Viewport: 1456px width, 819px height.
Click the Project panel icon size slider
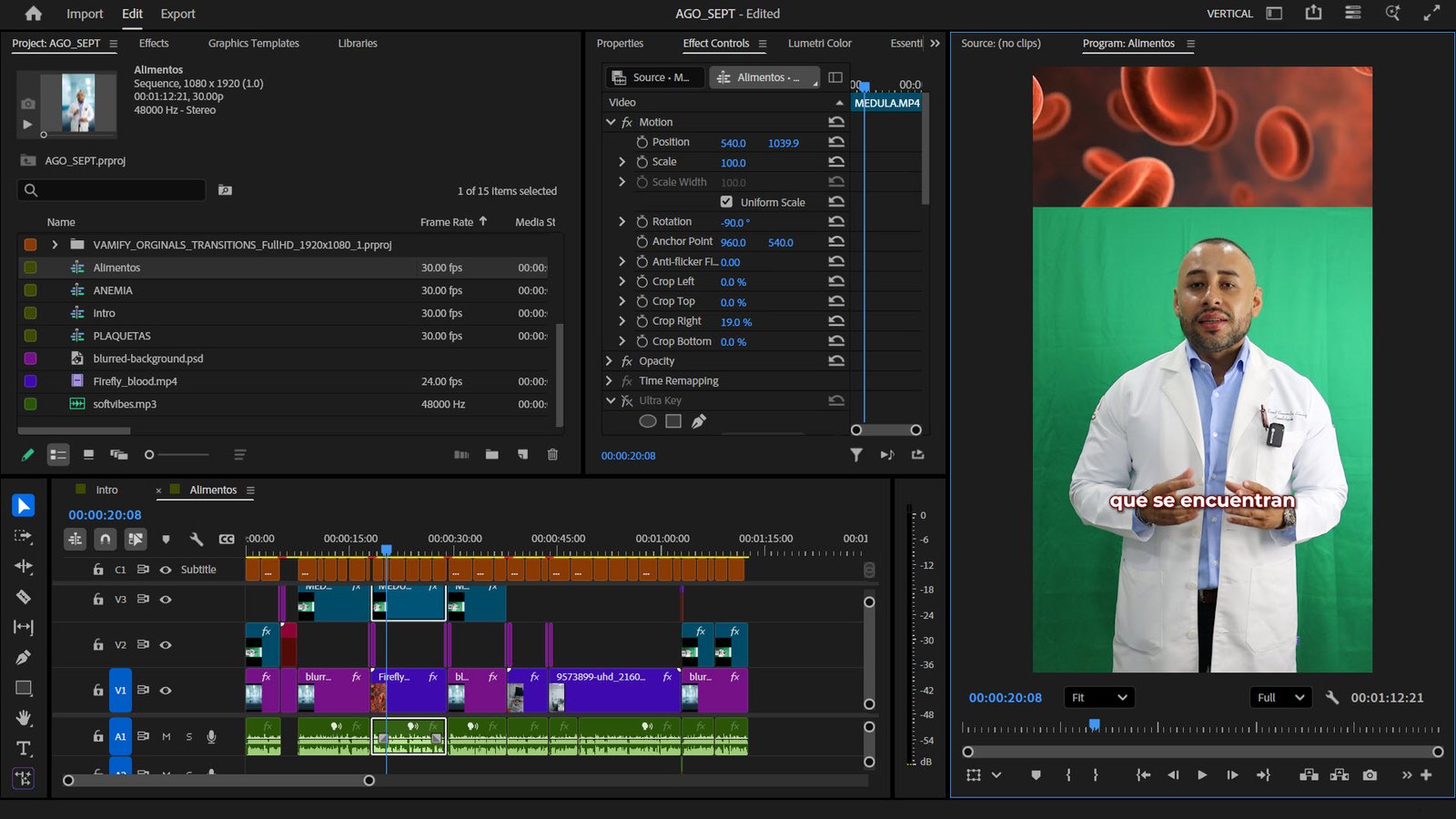pyautogui.click(x=150, y=454)
